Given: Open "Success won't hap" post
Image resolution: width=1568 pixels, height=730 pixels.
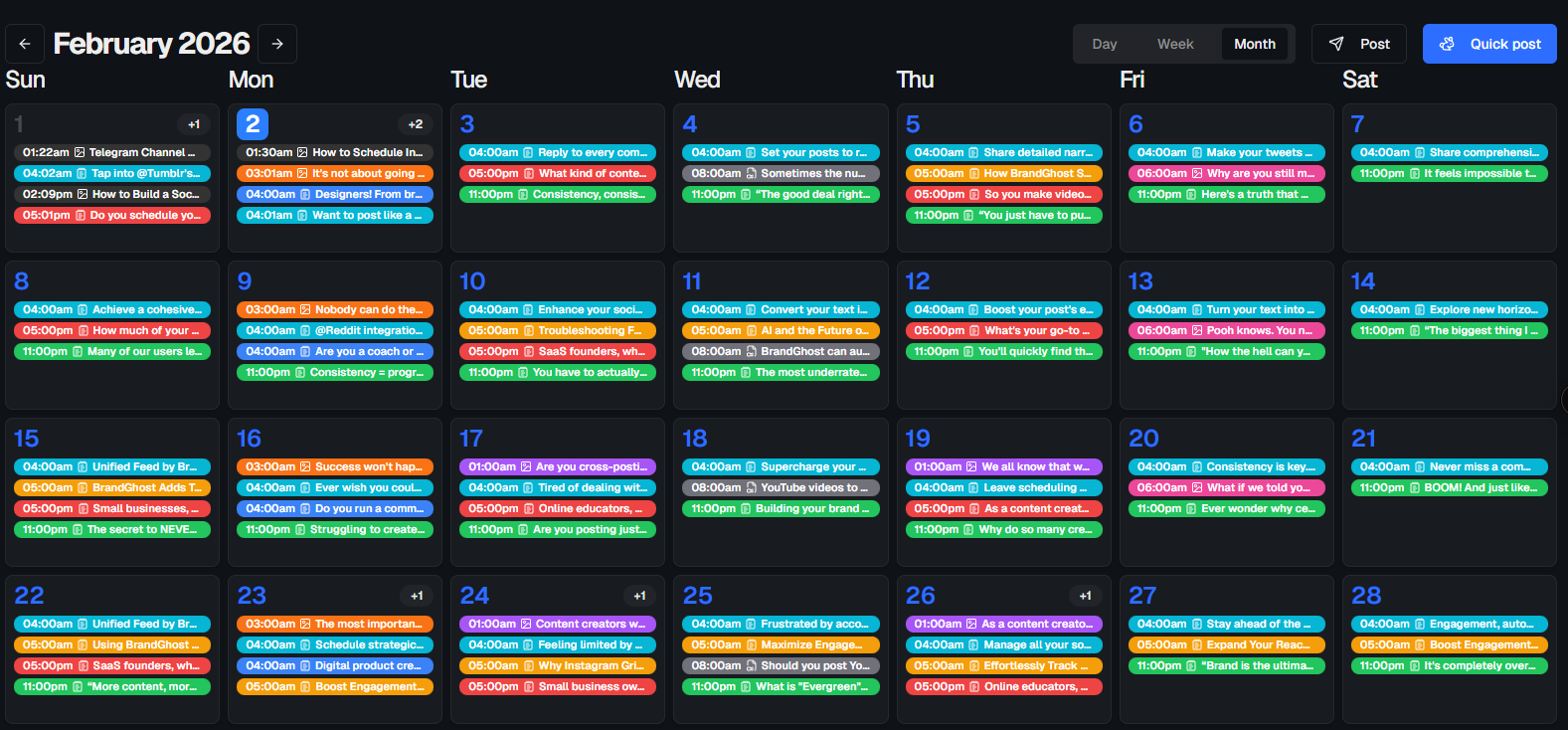Looking at the screenshot, I should [x=335, y=466].
